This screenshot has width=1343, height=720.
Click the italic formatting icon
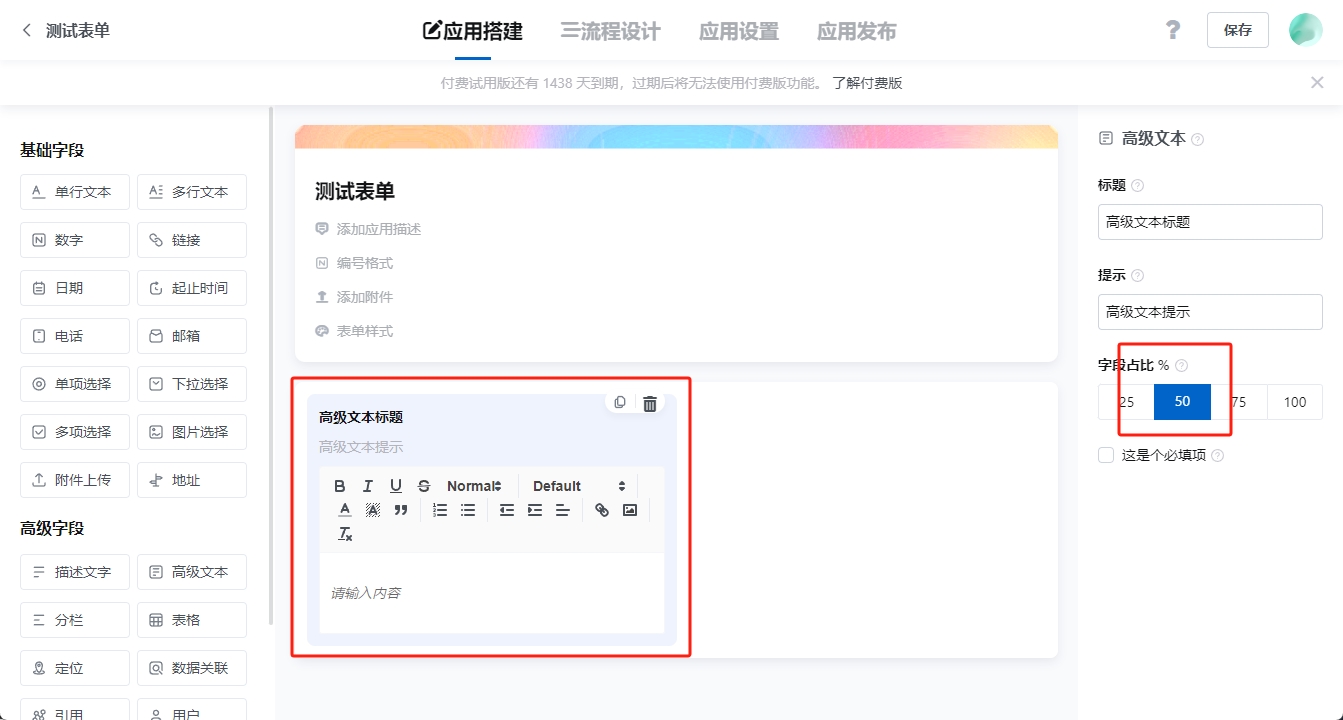coord(368,486)
